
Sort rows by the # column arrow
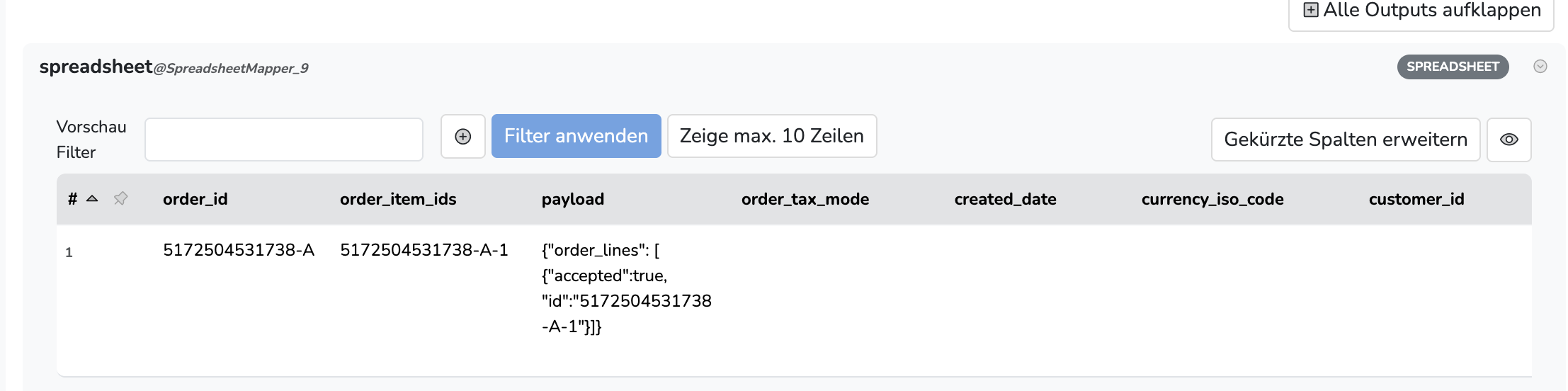pyautogui.click(x=92, y=199)
